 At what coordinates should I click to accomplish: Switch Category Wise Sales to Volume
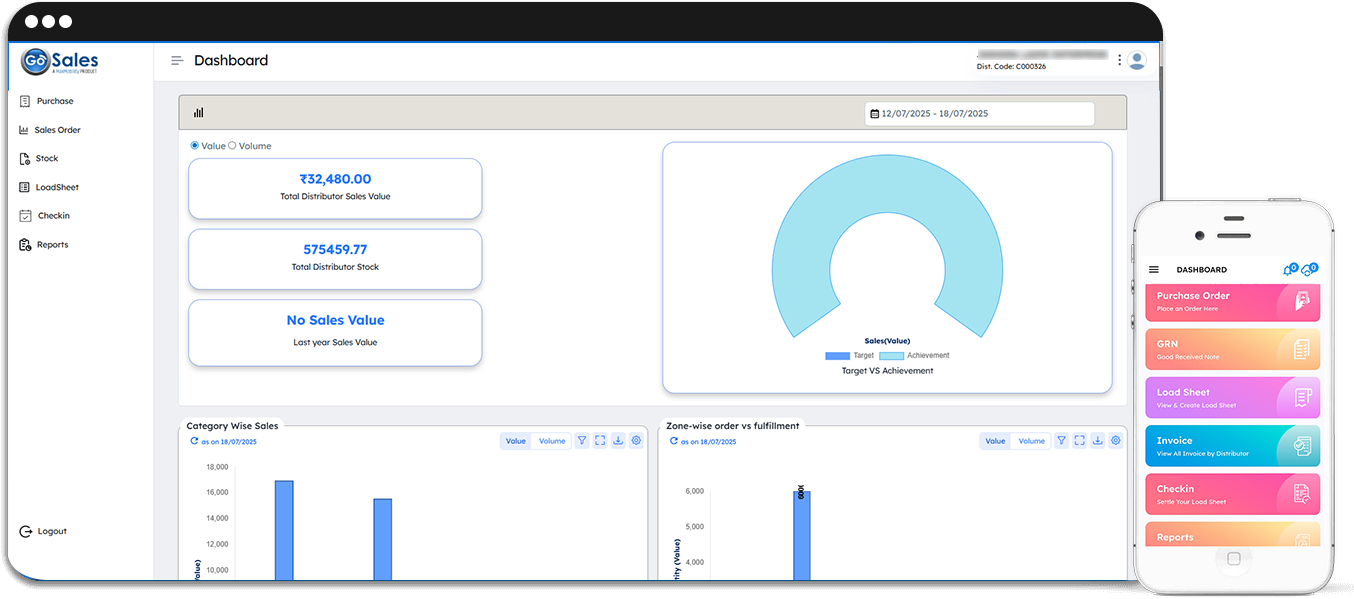point(552,441)
